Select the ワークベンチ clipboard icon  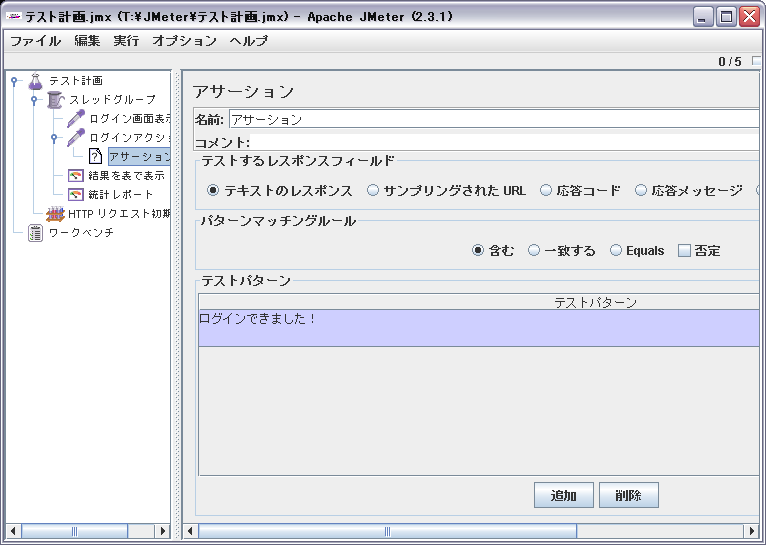[x=36, y=233]
